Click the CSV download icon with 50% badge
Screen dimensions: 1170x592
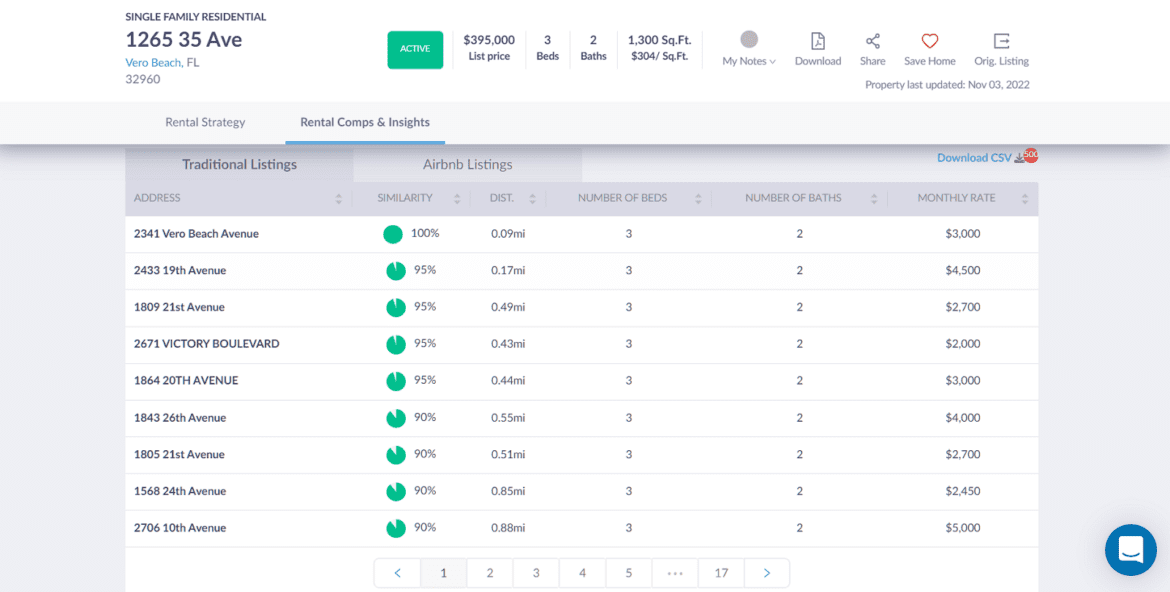[x=1028, y=156]
